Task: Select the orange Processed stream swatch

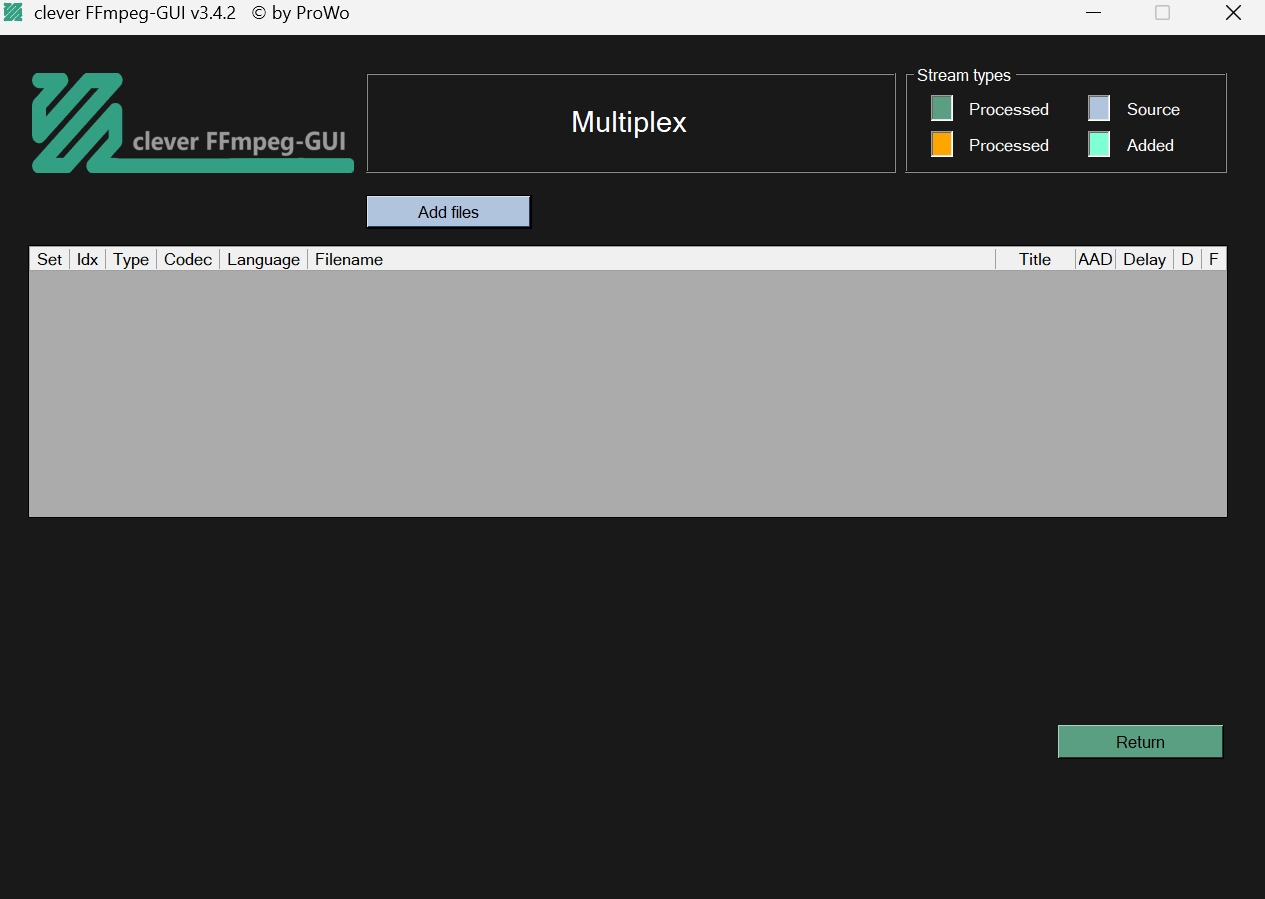Action: pyautogui.click(x=942, y=144)
